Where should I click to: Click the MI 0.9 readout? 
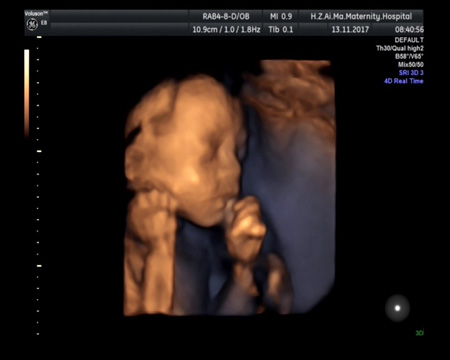click(281, 16)
